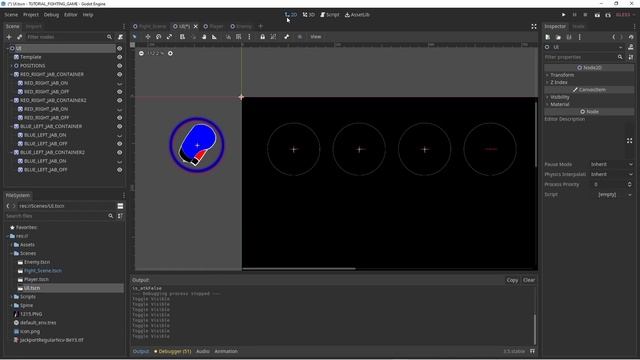Toggle visibility of the UI root node
This screenshot has width=640, height=360.
pos(120,48)
